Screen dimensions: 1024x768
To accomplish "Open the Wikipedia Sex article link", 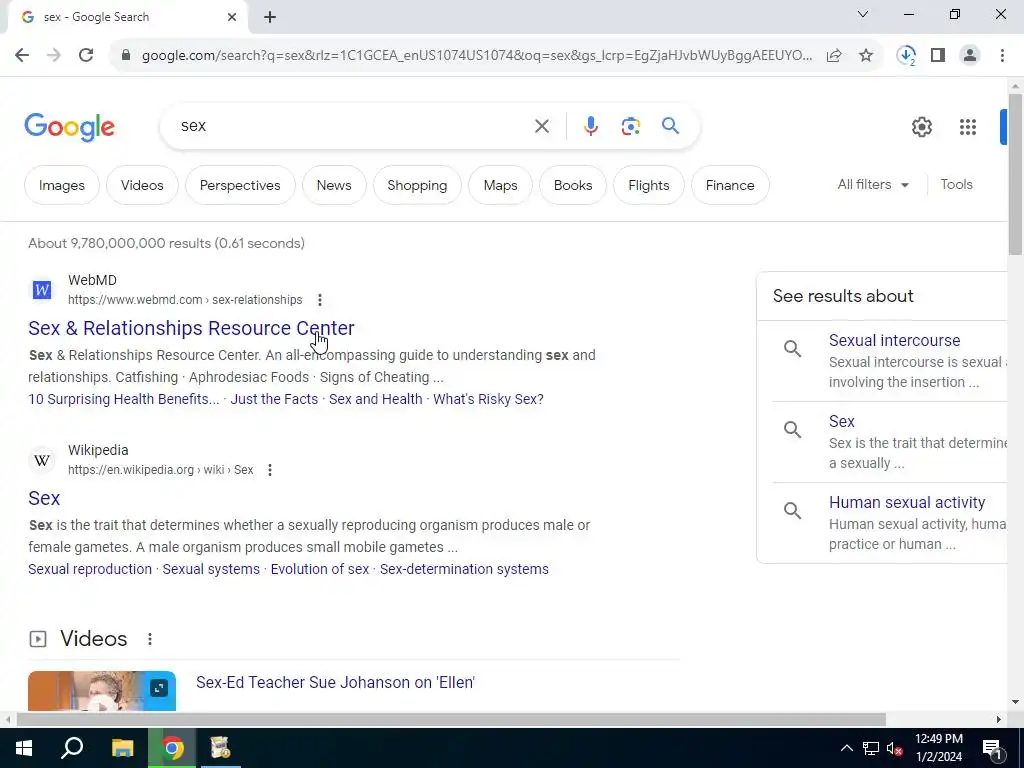I will click(x=44, y=498).
